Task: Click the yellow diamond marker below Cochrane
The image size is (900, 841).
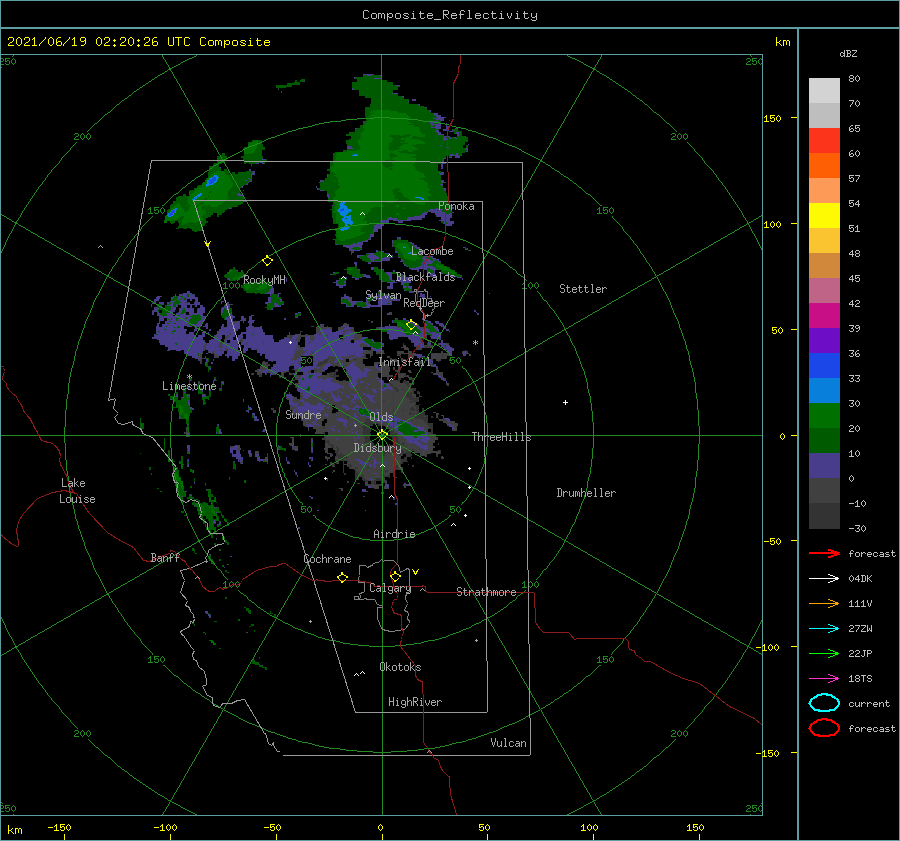Action: [342, 577]
